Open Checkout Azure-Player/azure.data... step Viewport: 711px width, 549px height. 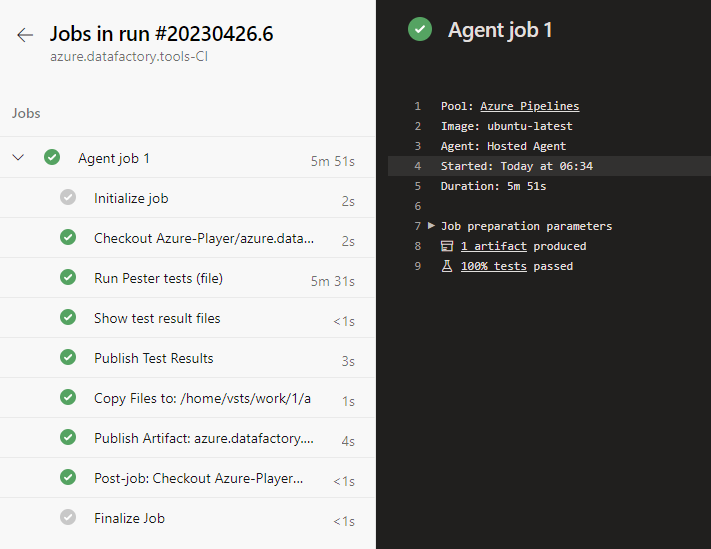[188, 238]
